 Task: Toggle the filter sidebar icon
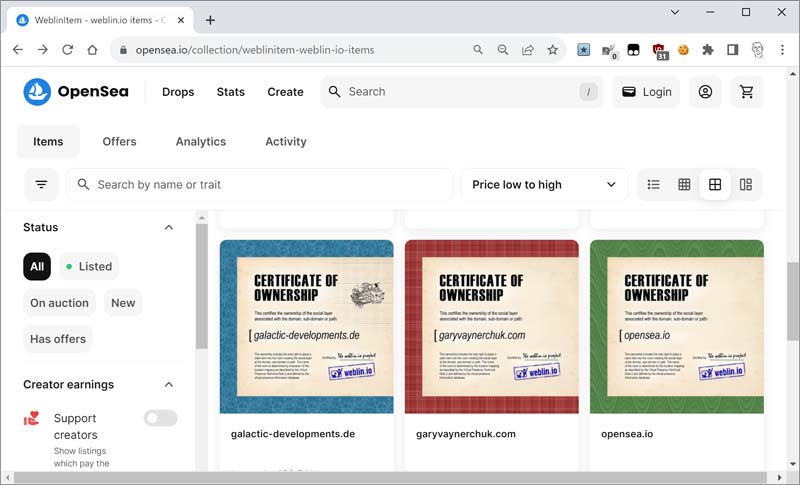point(41,184)
